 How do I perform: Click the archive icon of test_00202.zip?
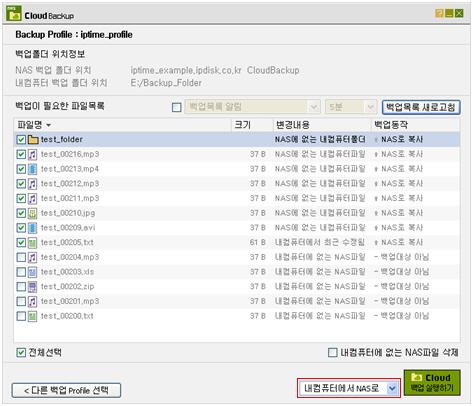[x=32, y=287]
